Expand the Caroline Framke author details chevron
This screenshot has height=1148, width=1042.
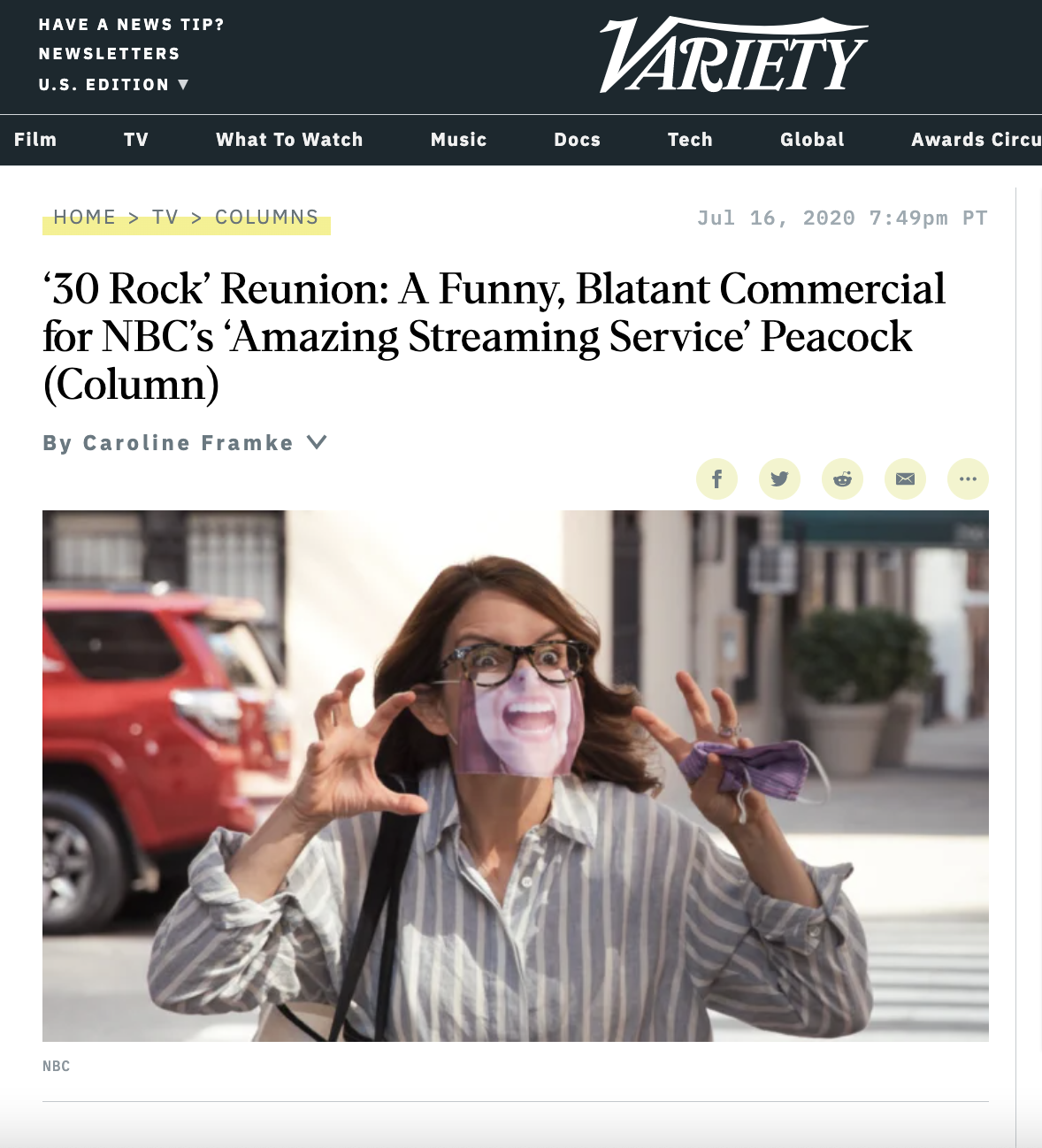(x=317, y=442)
